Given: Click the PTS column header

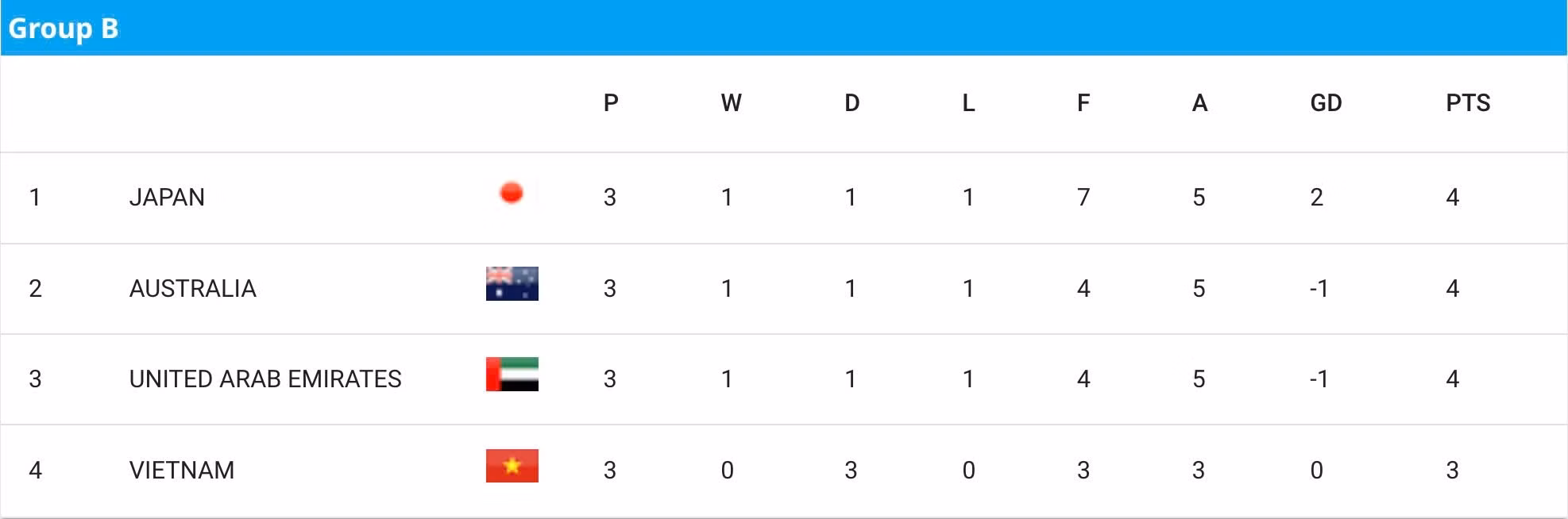Looking at the screenshot, I should pyautogui.click(x=1467, y=103).
